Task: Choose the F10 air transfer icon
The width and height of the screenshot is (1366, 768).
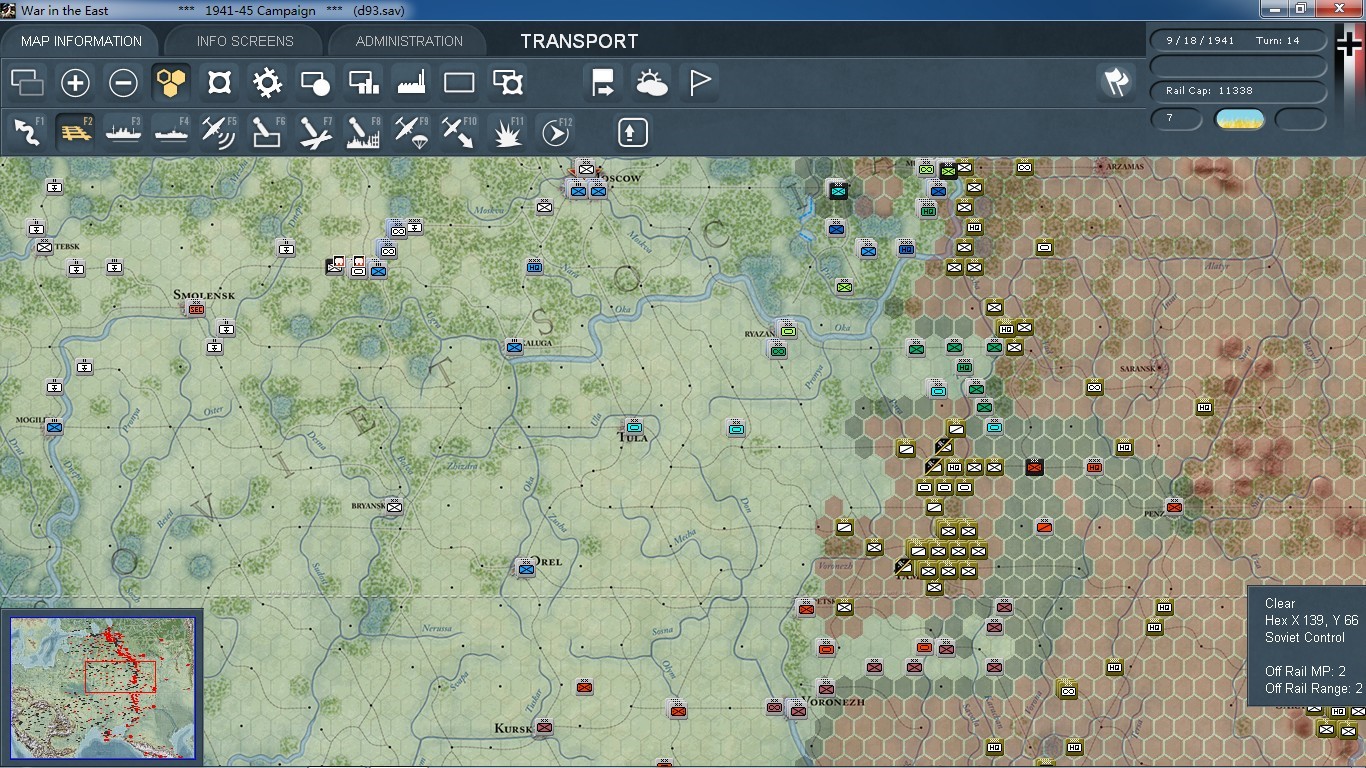Action: click(459, 132)
